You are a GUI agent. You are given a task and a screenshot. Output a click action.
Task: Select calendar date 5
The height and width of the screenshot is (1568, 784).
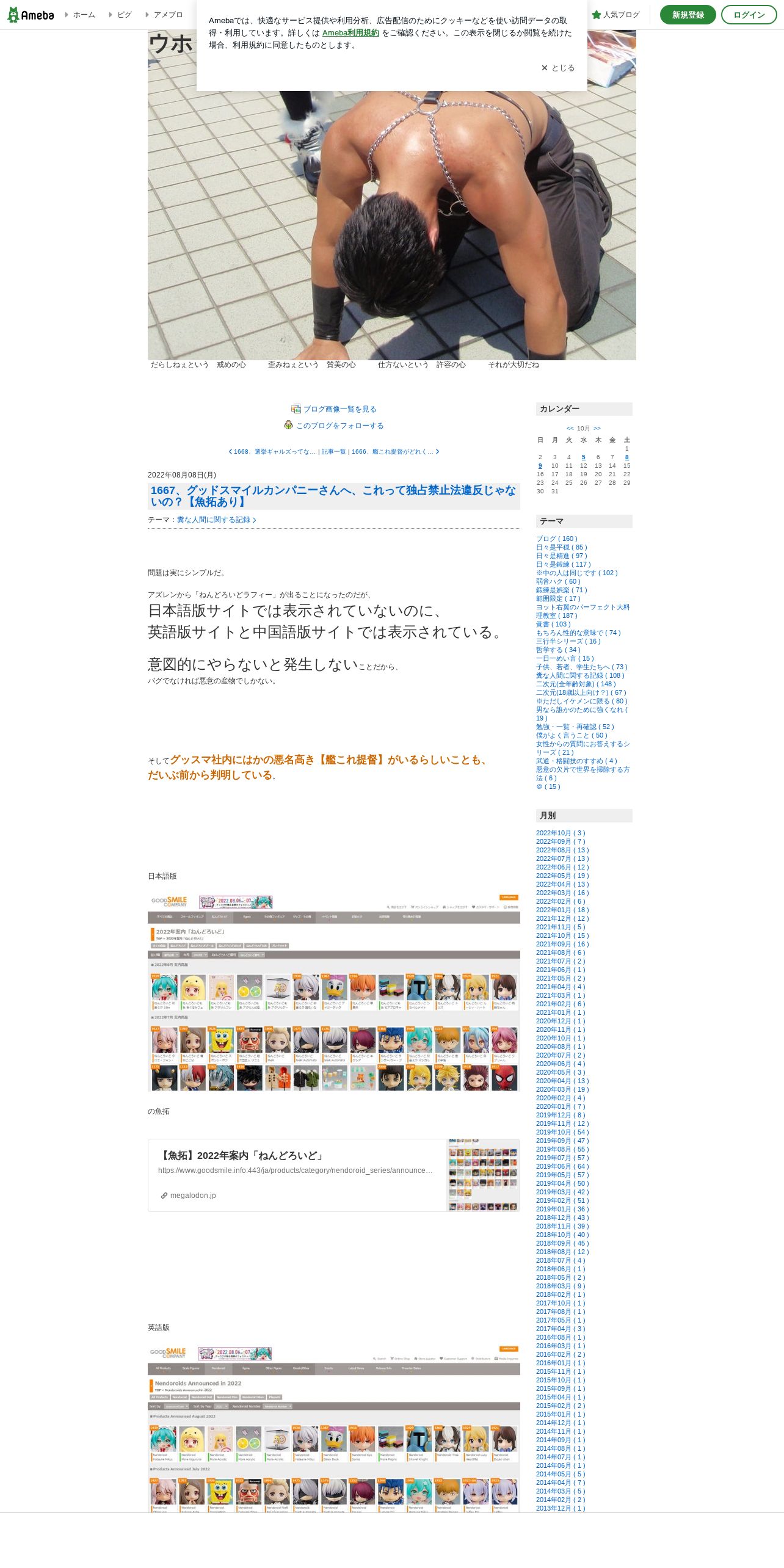(x=583, y=457)
